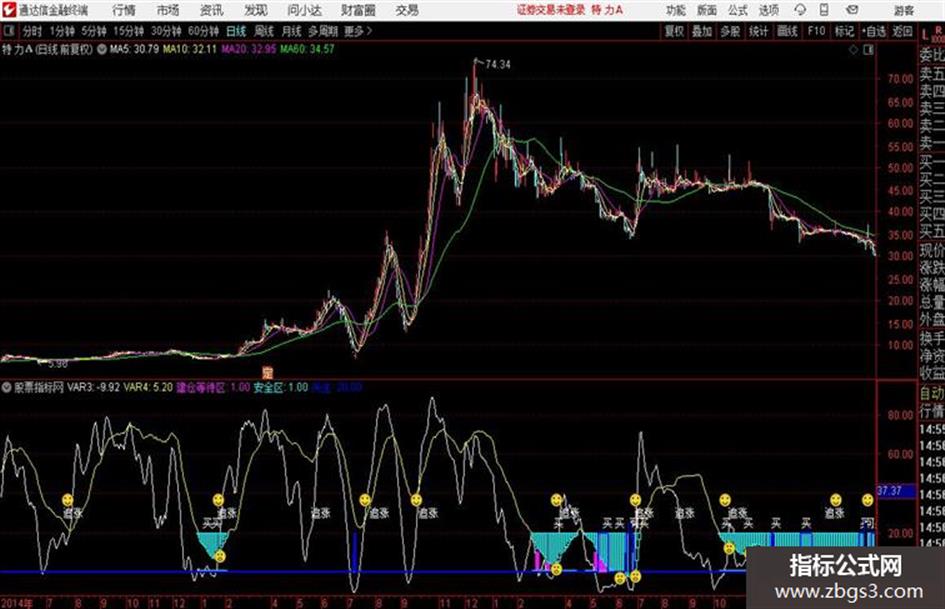Click the MA60: 34.57 indicator value
945x609 pixels.
click(307, 49)
